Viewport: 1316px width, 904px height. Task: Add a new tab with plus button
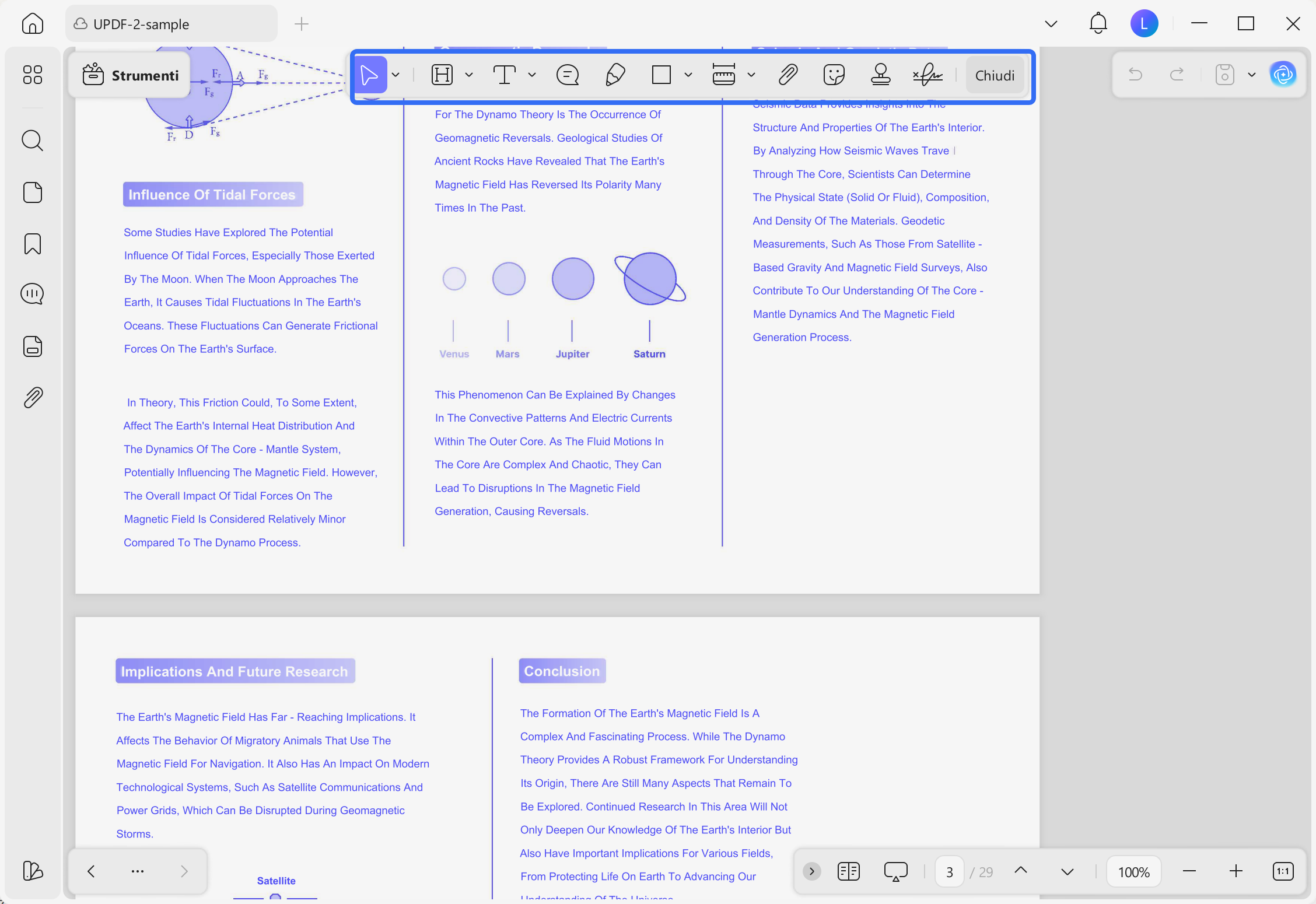pos(302,24)
